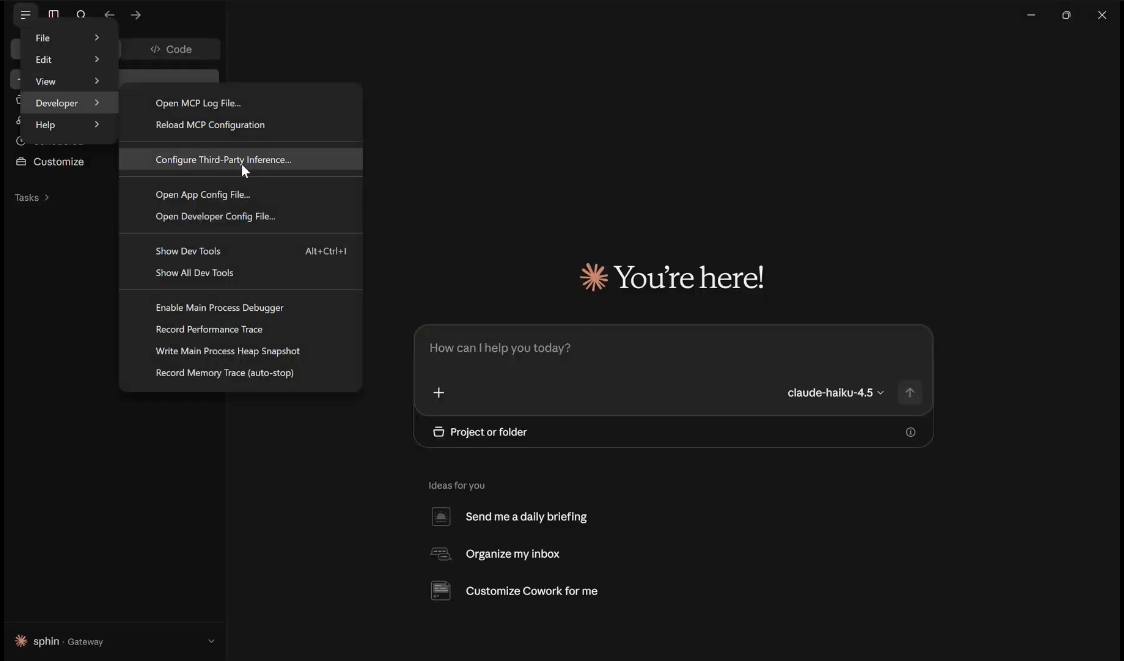Click the Customize Cowork document icon
This screenshot has width=1124, height=661.
tap(441, 591)
